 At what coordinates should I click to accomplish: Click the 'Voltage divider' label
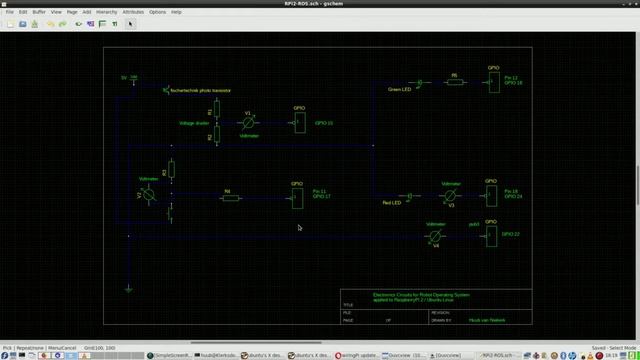coord(194,123)
